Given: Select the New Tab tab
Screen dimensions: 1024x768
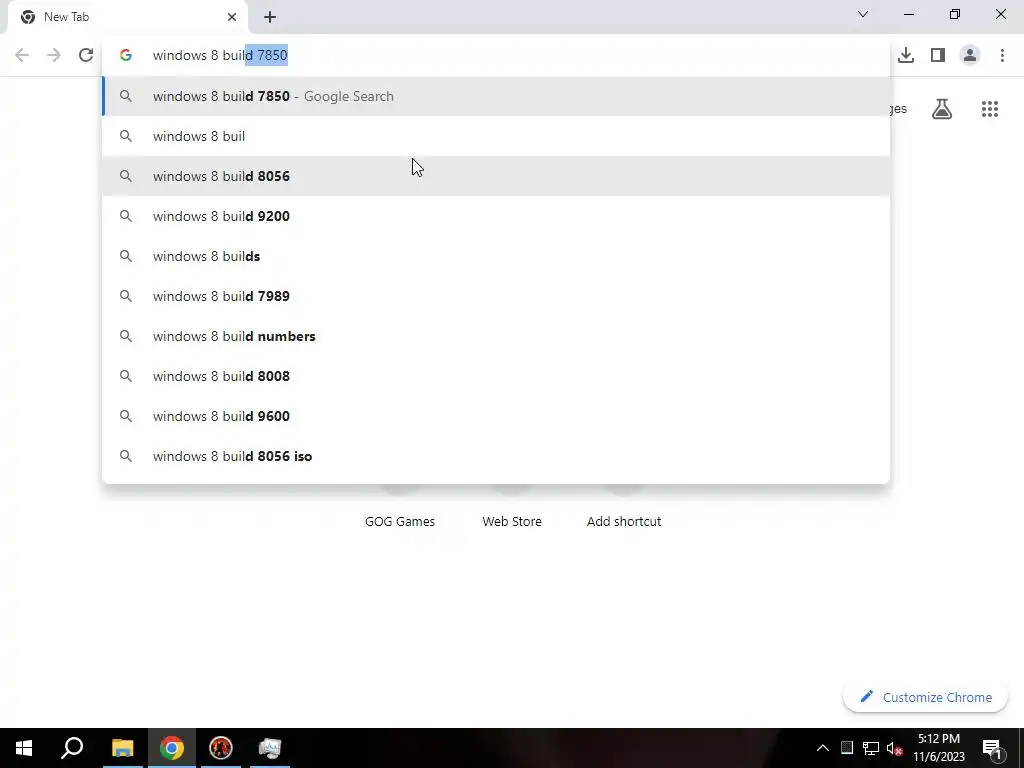Looking at the screenshot, I should (128, 18).
